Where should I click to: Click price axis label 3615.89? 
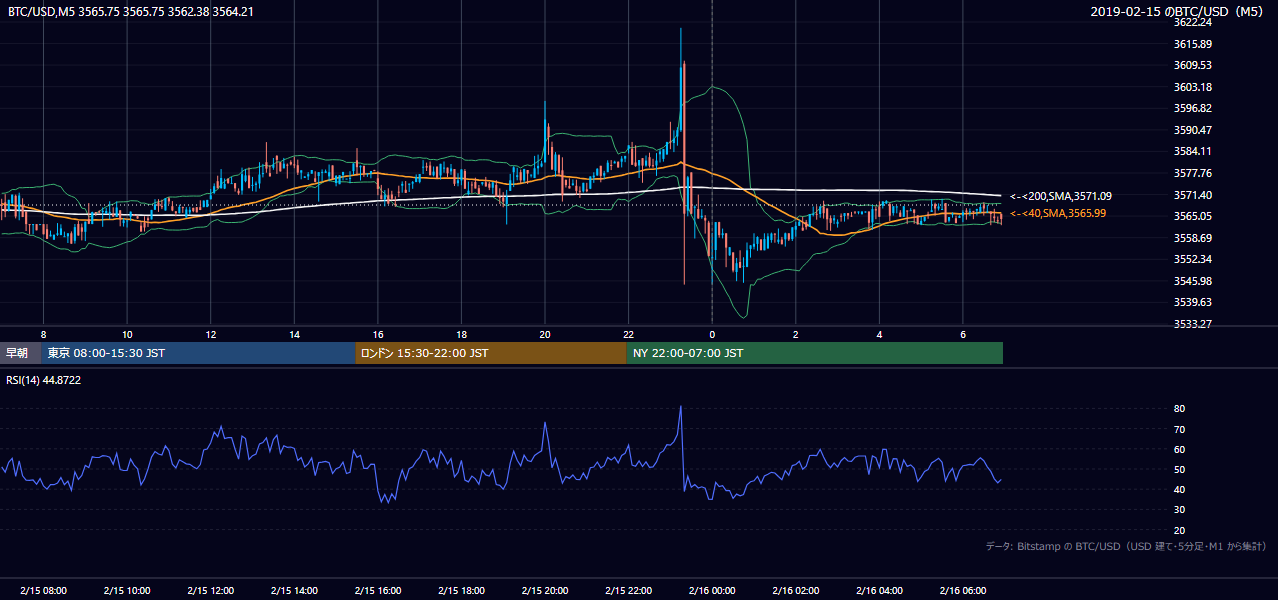coord(1193,44)
